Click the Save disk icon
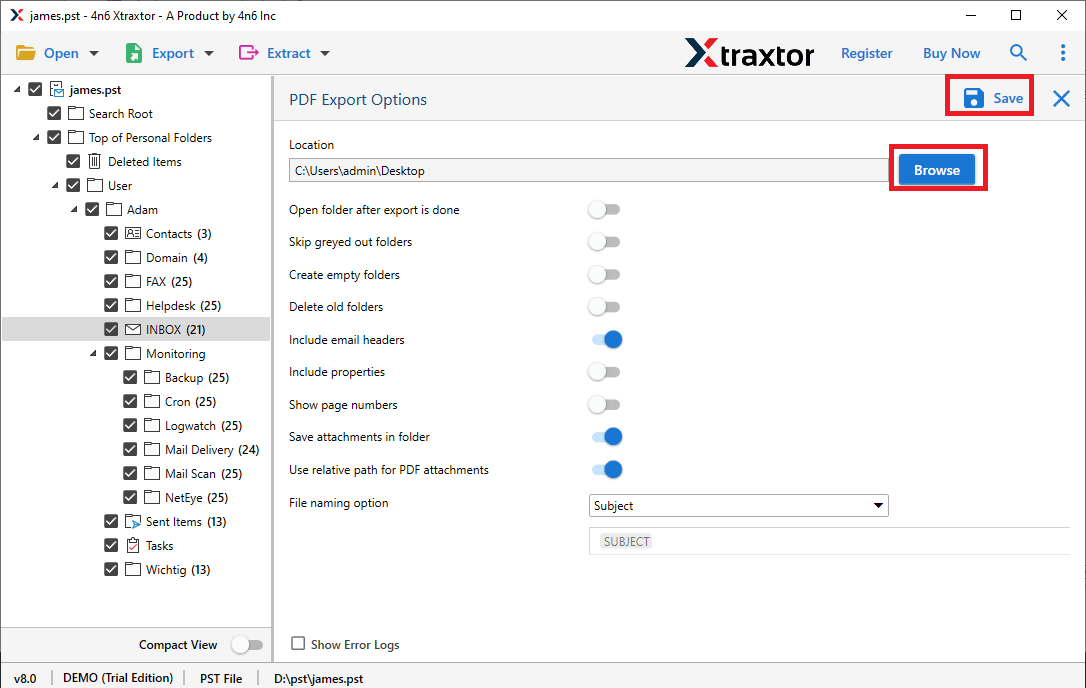Image resolution: width=1086 pixels, height=688 pixels. (975, 97)
